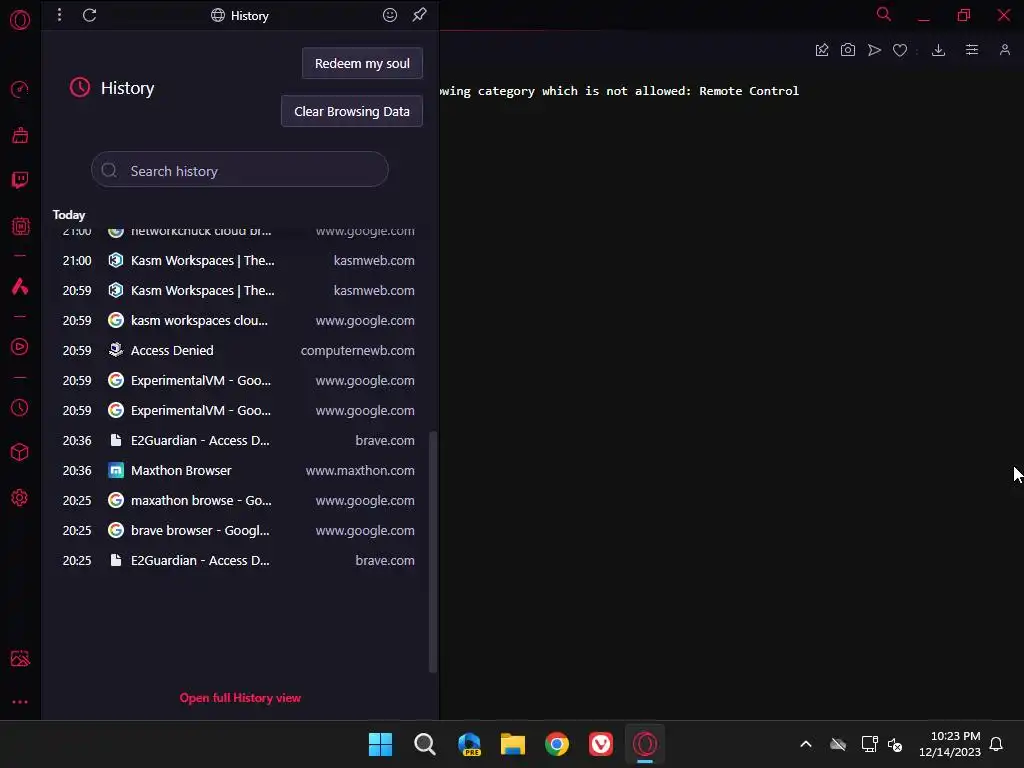Click Opera GX taskbar icon
The image size is (1024, 768).
coord(645,744)
